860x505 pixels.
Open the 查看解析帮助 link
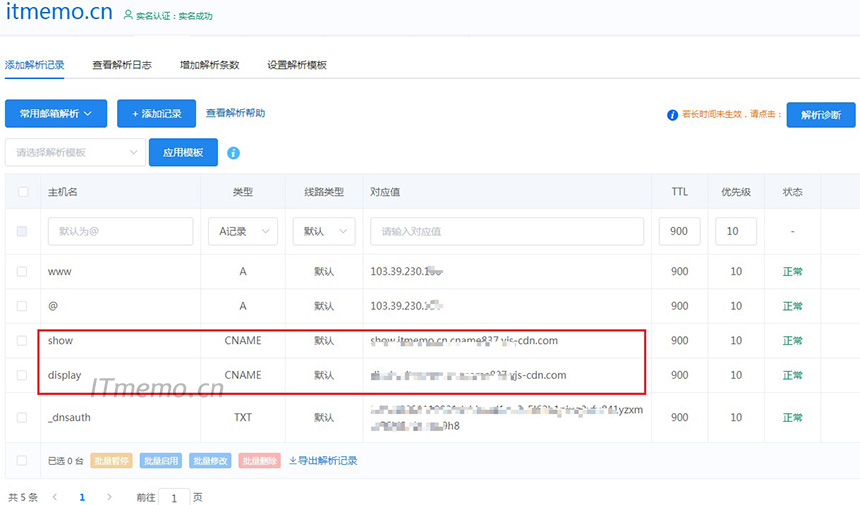[x=235, y=113]
